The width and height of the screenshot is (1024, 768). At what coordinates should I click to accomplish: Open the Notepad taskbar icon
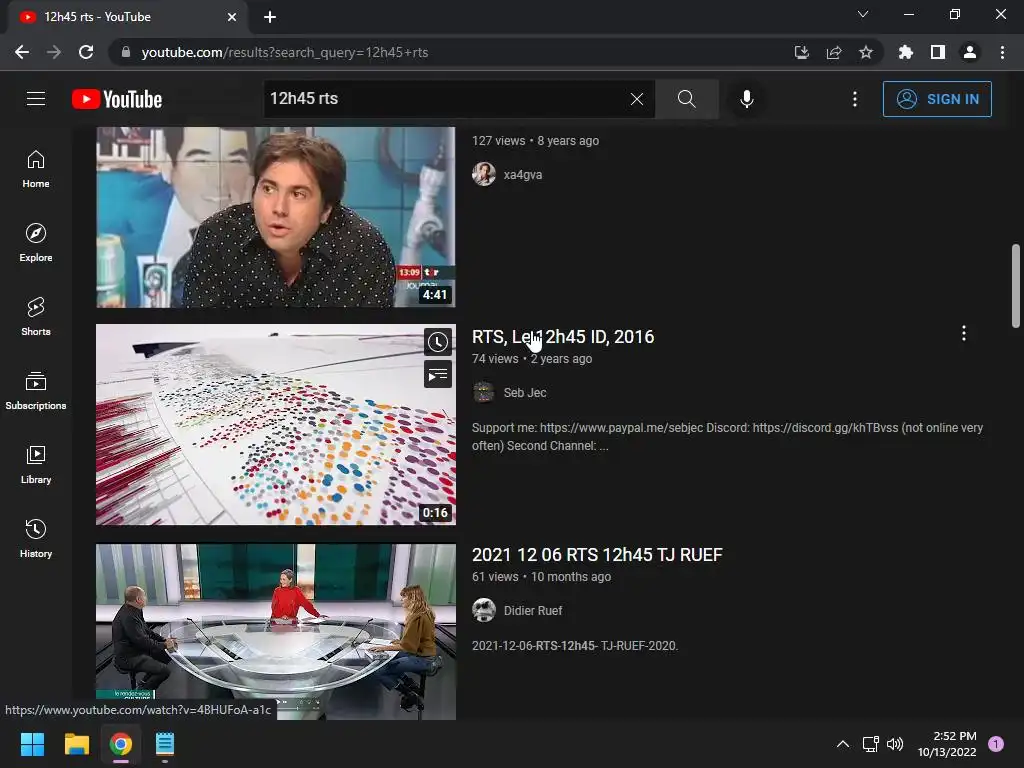click(165, 744)
